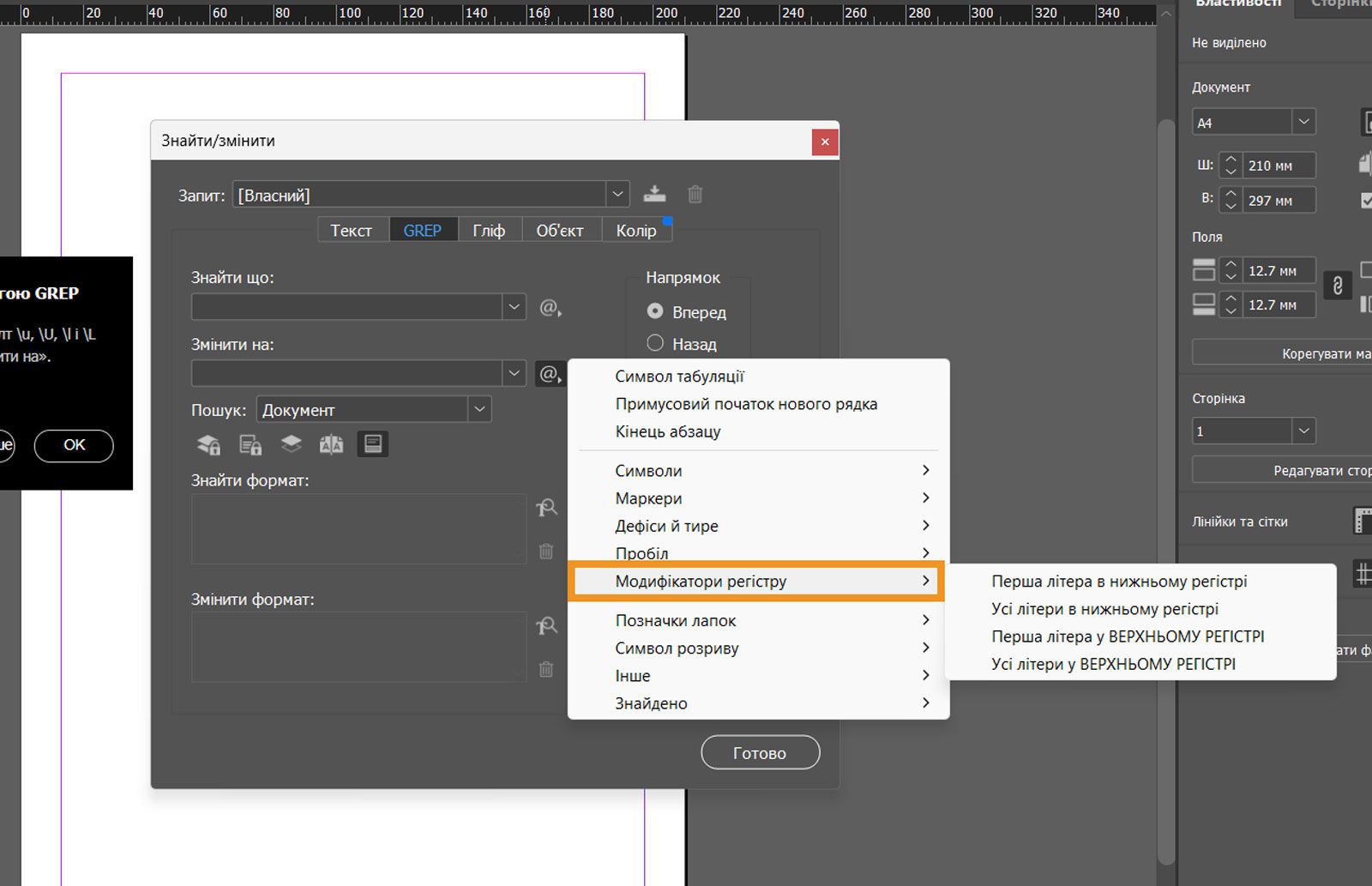Show rulers icon next to Лінійки та сітки
Viewport: 1372px width, 886px height.
(x=1363, y=521)
